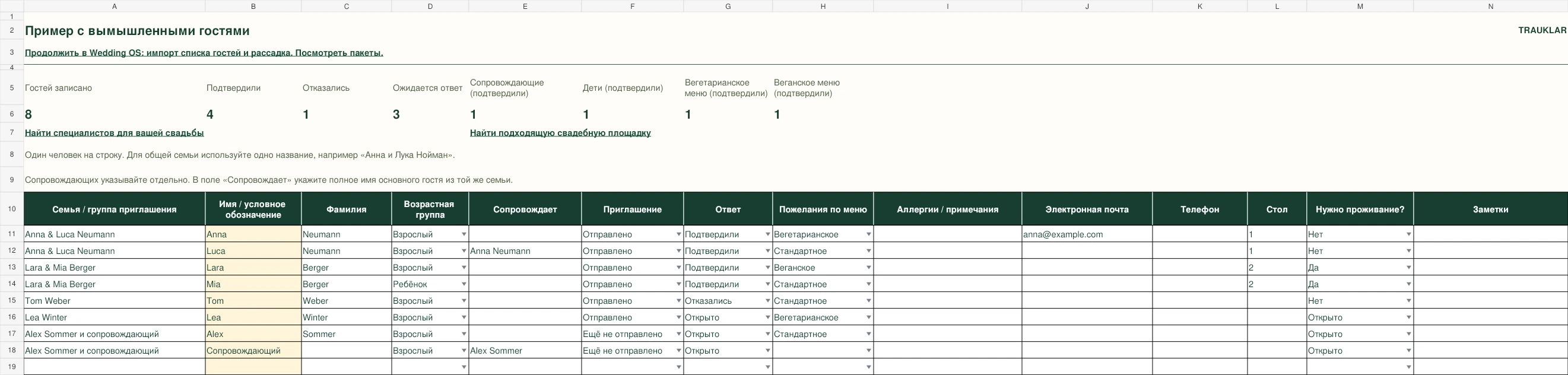Screen dimensions: 1568x375
Task: Open response dropdown in Anna's row
Action: tap(767, 234)
